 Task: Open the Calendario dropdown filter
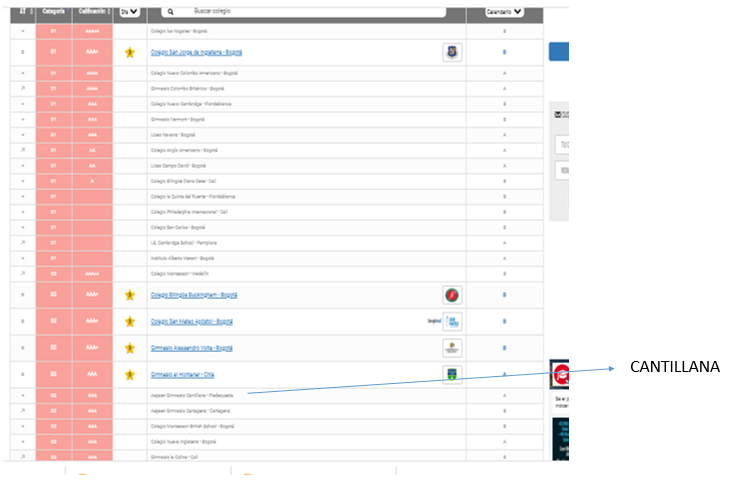tap(504, 12)
